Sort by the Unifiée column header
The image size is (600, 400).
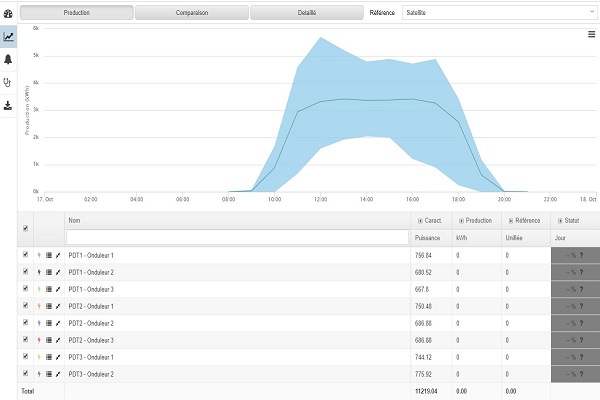[514, 238]
